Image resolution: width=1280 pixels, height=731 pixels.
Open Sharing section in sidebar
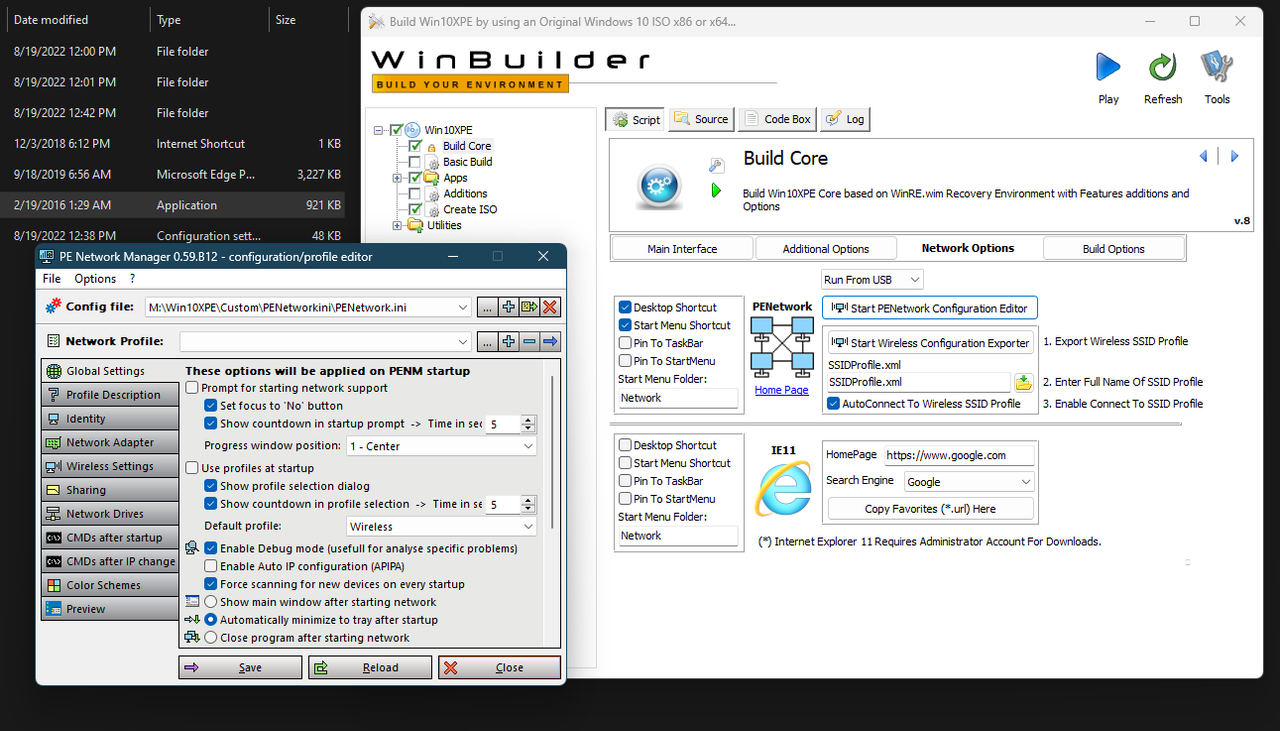pos(110,490)
